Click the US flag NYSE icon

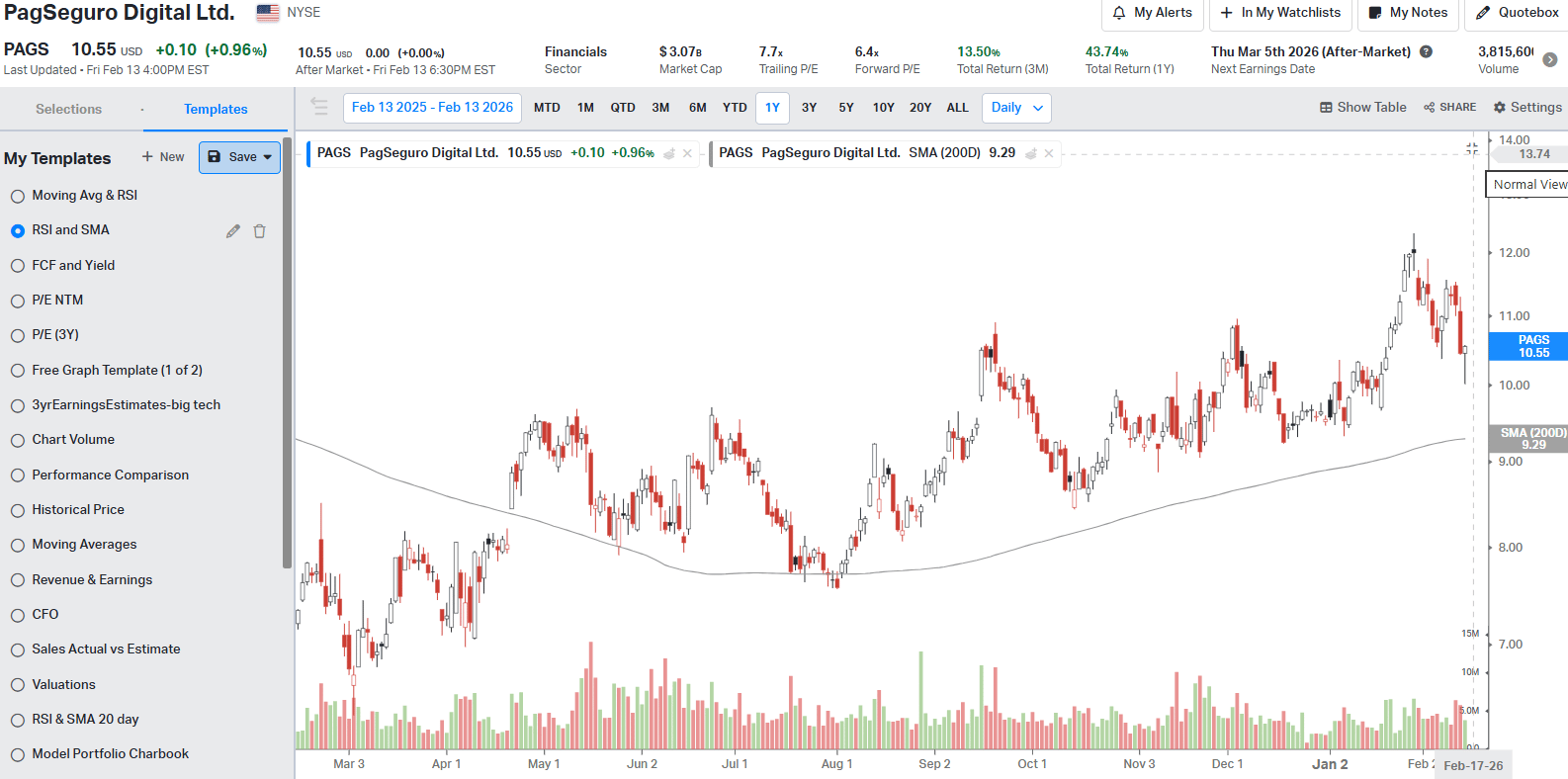tap(268, 13)
